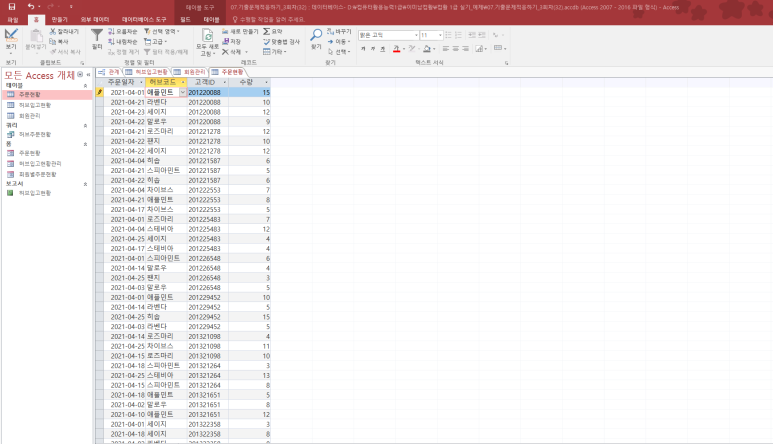773x444 pixels.
Task: Click the alternate row color button
Action: click(500, 48)
